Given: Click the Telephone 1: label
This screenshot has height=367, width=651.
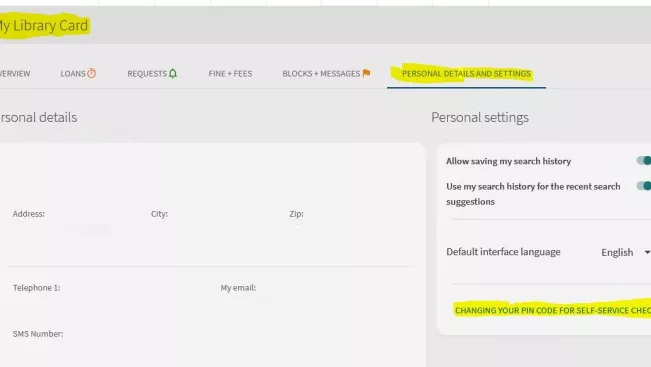Looking at the screenshot, I should pos(37,288).
